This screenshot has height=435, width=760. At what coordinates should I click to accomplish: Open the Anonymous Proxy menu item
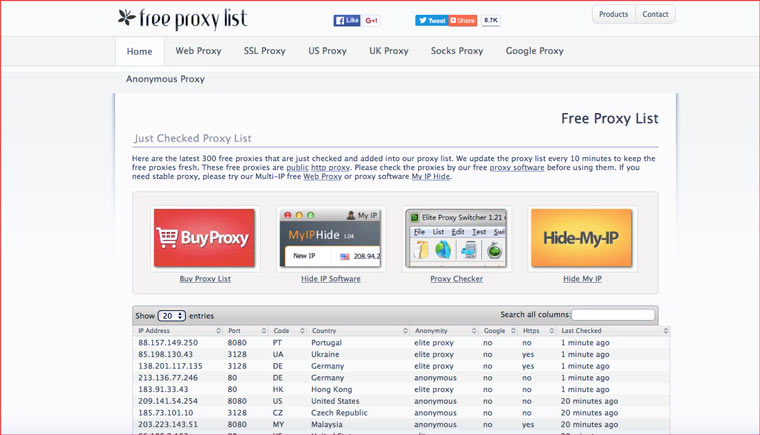pos(165,79)
